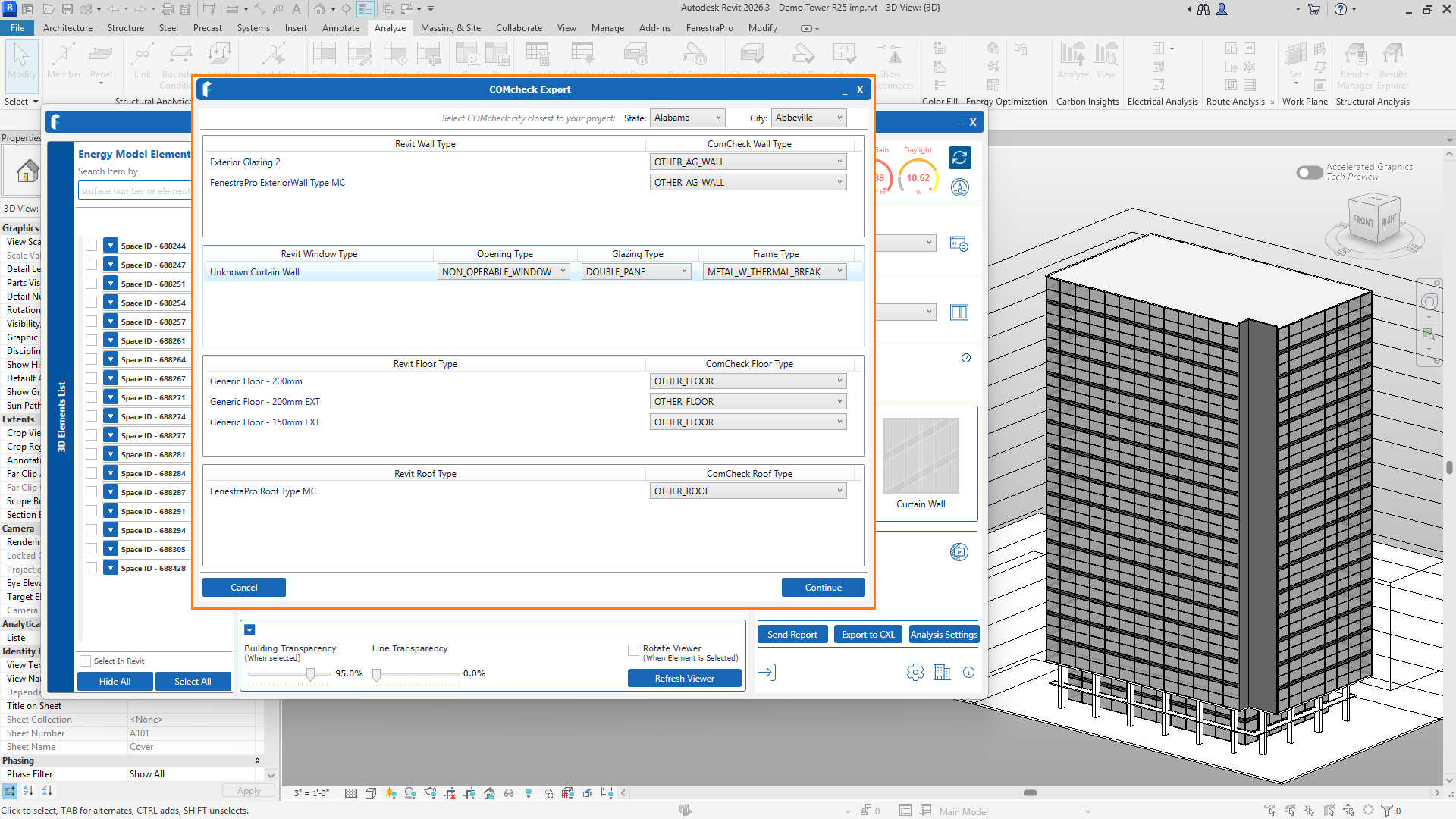Open the Glazing Type dropdown DOUBLE_PANE
This screenshot has width=1456, height=819.
(x=636, y=271)
